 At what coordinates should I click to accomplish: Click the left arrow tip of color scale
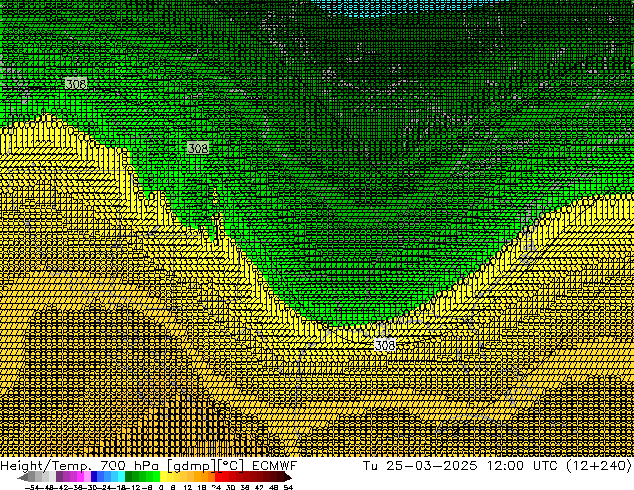click(x=22, y=478)
